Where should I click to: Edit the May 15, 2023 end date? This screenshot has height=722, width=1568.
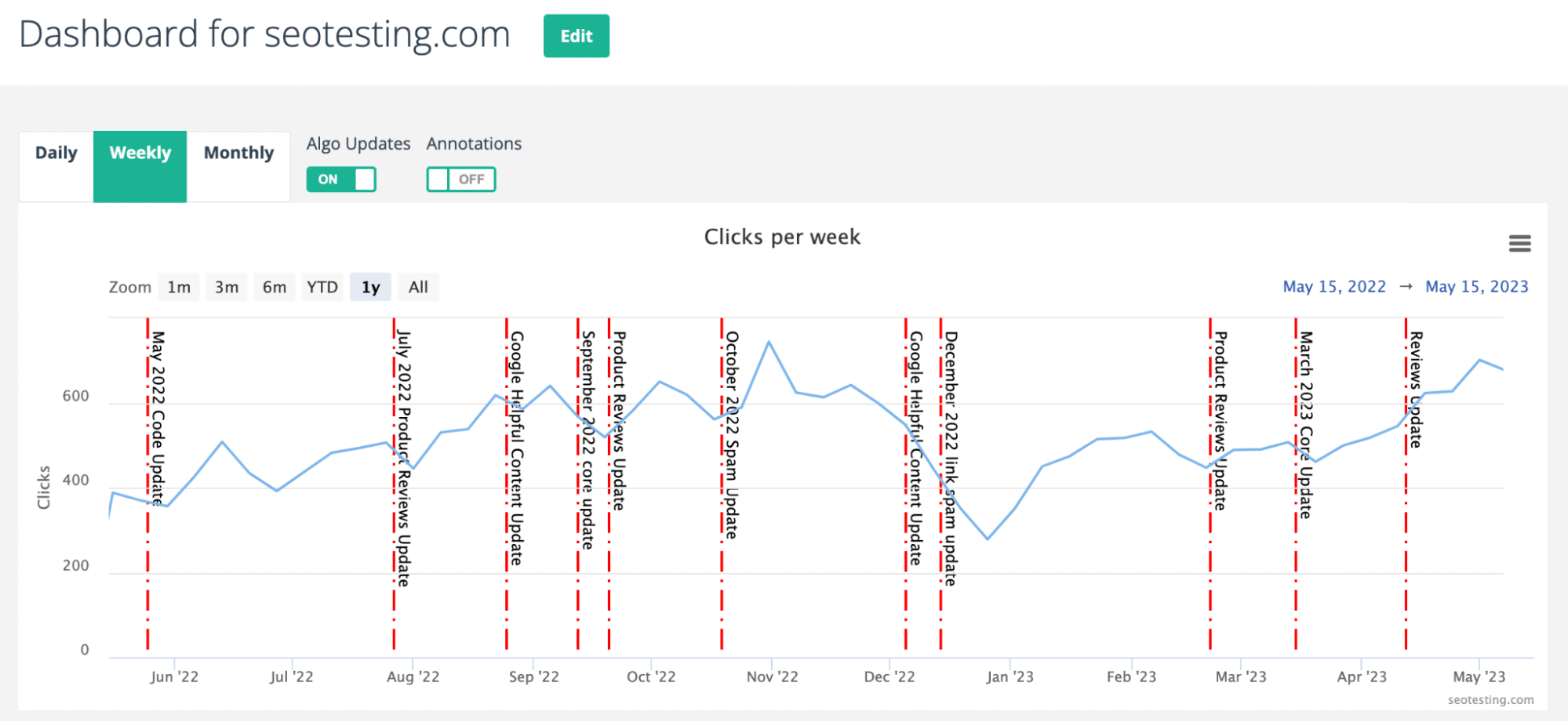pyautogui.click(x=1476, y=287)
